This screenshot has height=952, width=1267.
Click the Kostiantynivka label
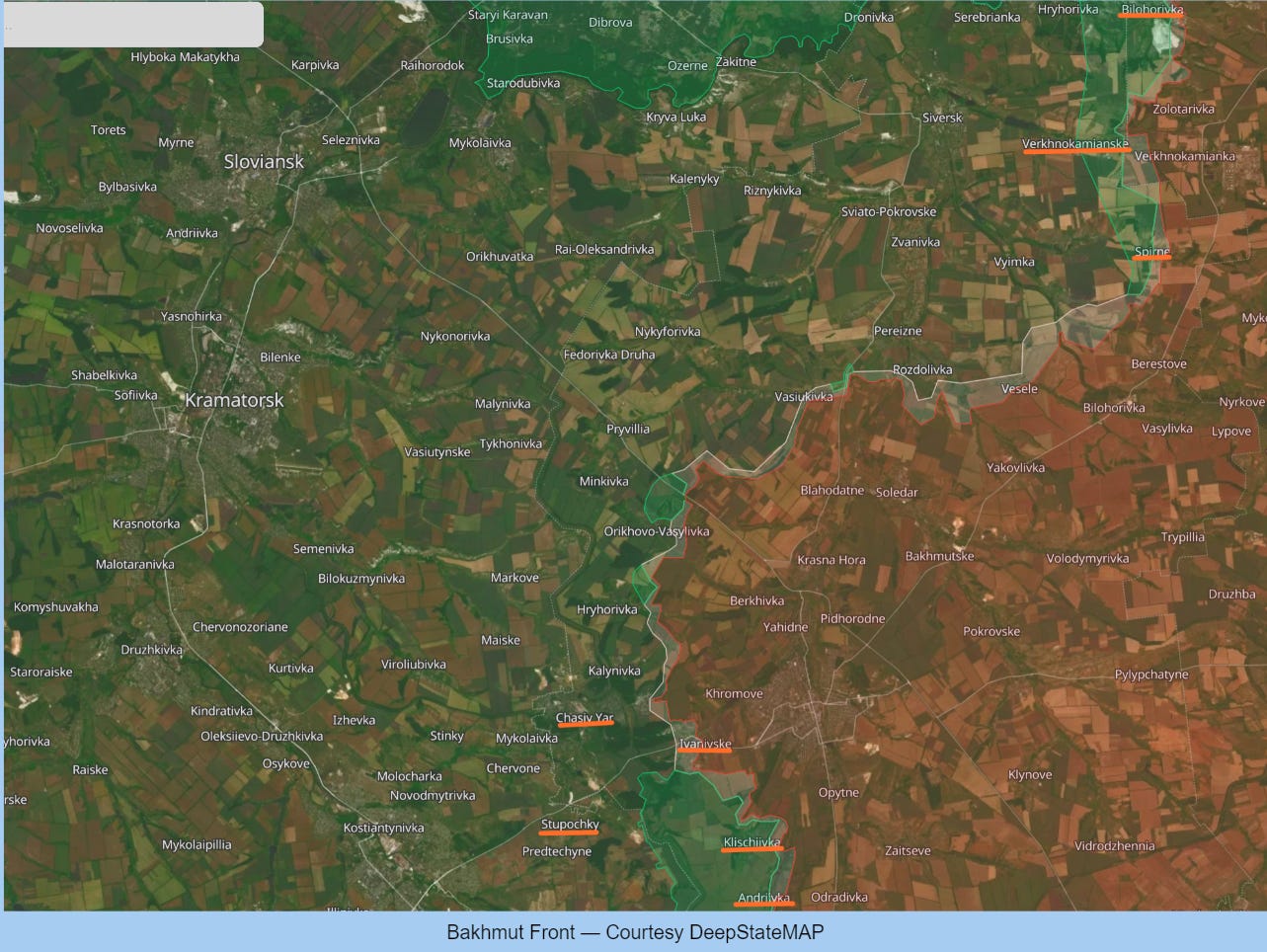coord(383,828)
